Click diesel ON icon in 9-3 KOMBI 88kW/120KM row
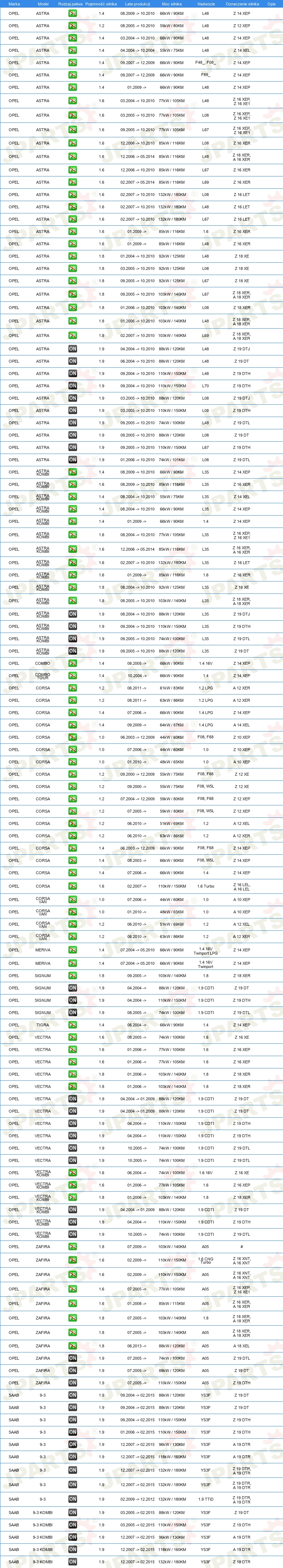283x1568 pixels. (x=72, y=1513)
